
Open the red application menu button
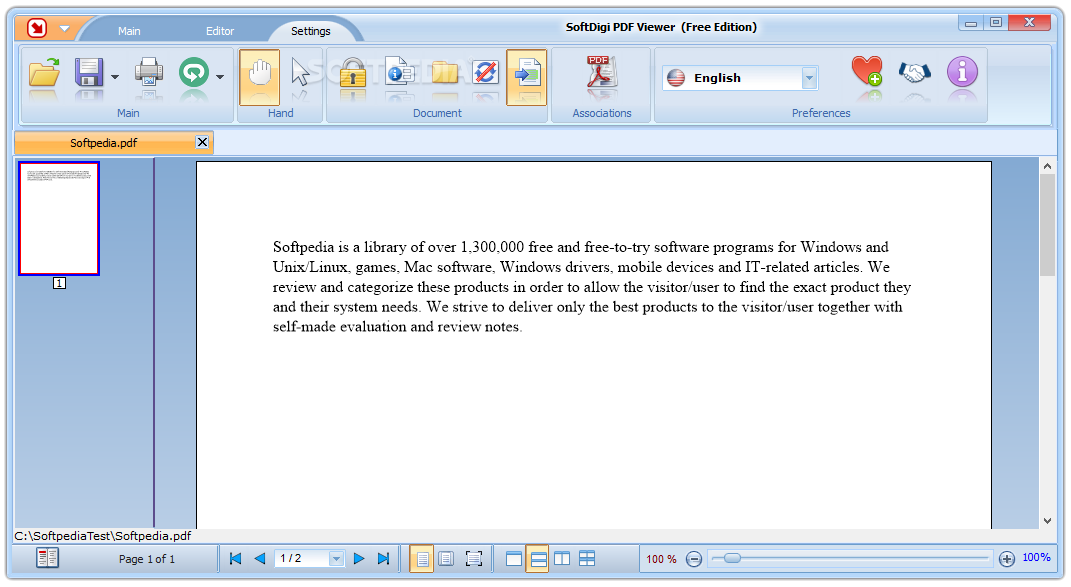37,28
